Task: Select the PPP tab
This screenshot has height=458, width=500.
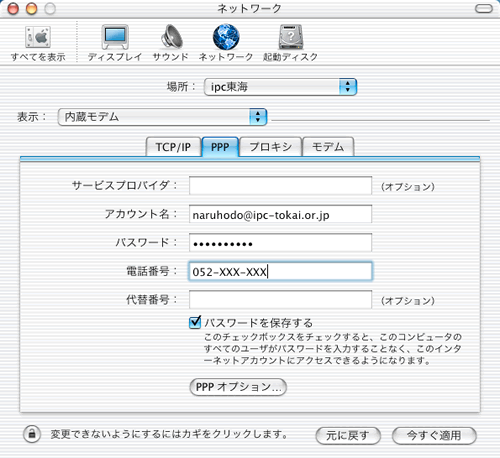Action: [220, 147]
